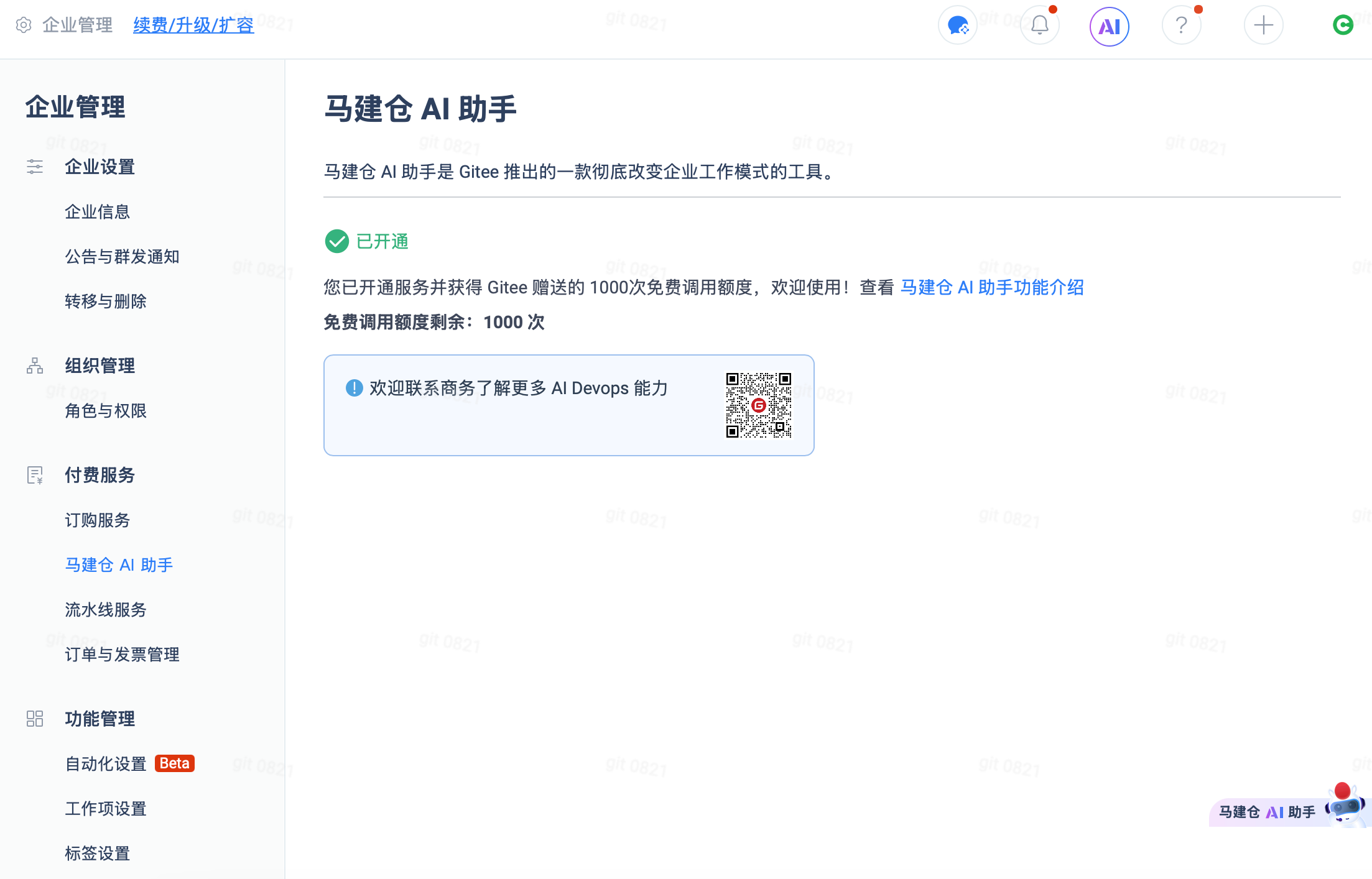The height and width of the screenshot is (879, 1372).
Task: Go to 转移与删除 menu item
Action: tap(106, 301)
